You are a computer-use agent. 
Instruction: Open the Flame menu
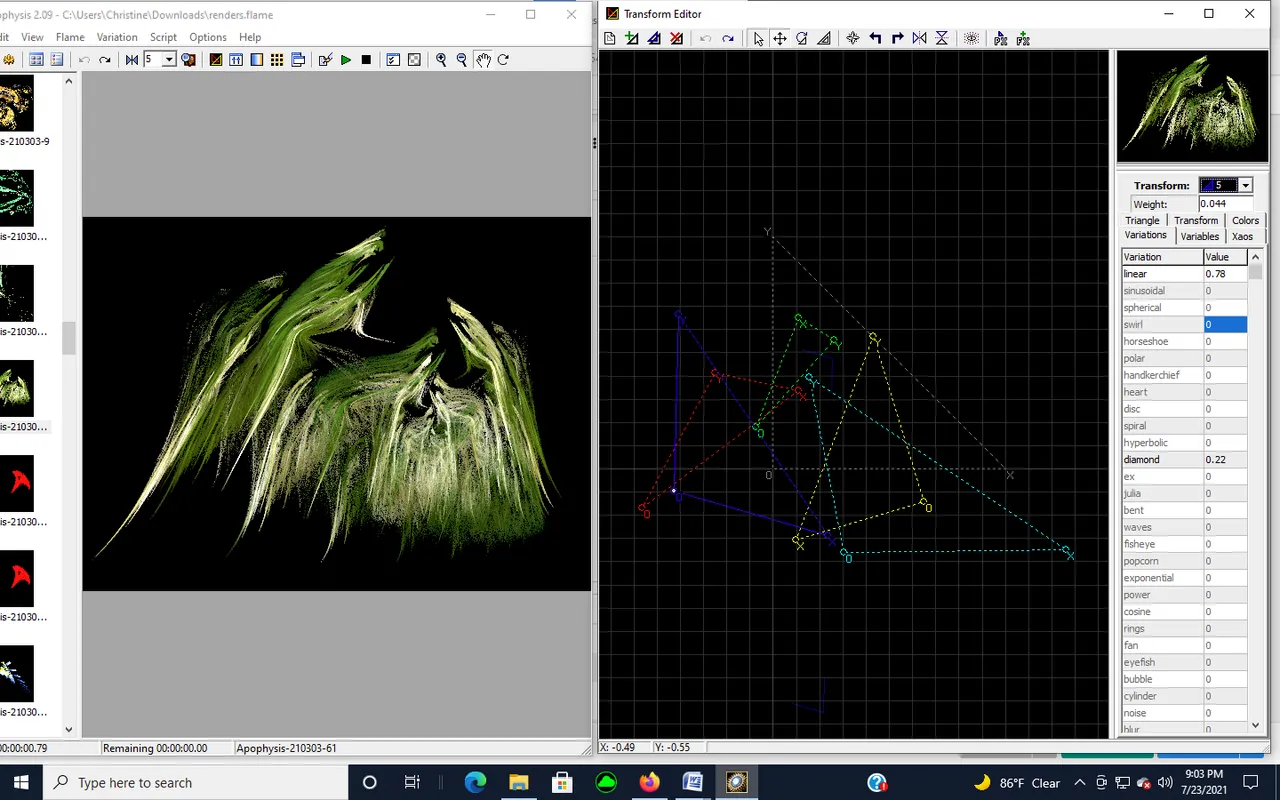[70, 37]
